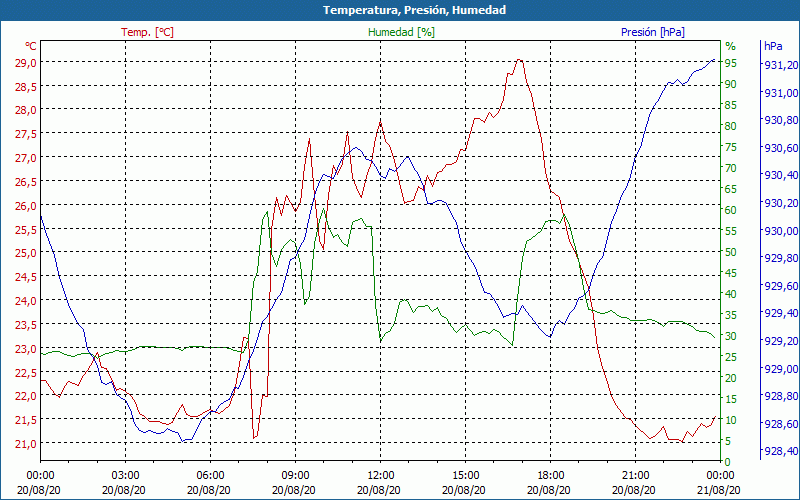
Task: Click the chart title 'Temperatura, Presión, Humedad'
Action: click(x=414, y=10)
